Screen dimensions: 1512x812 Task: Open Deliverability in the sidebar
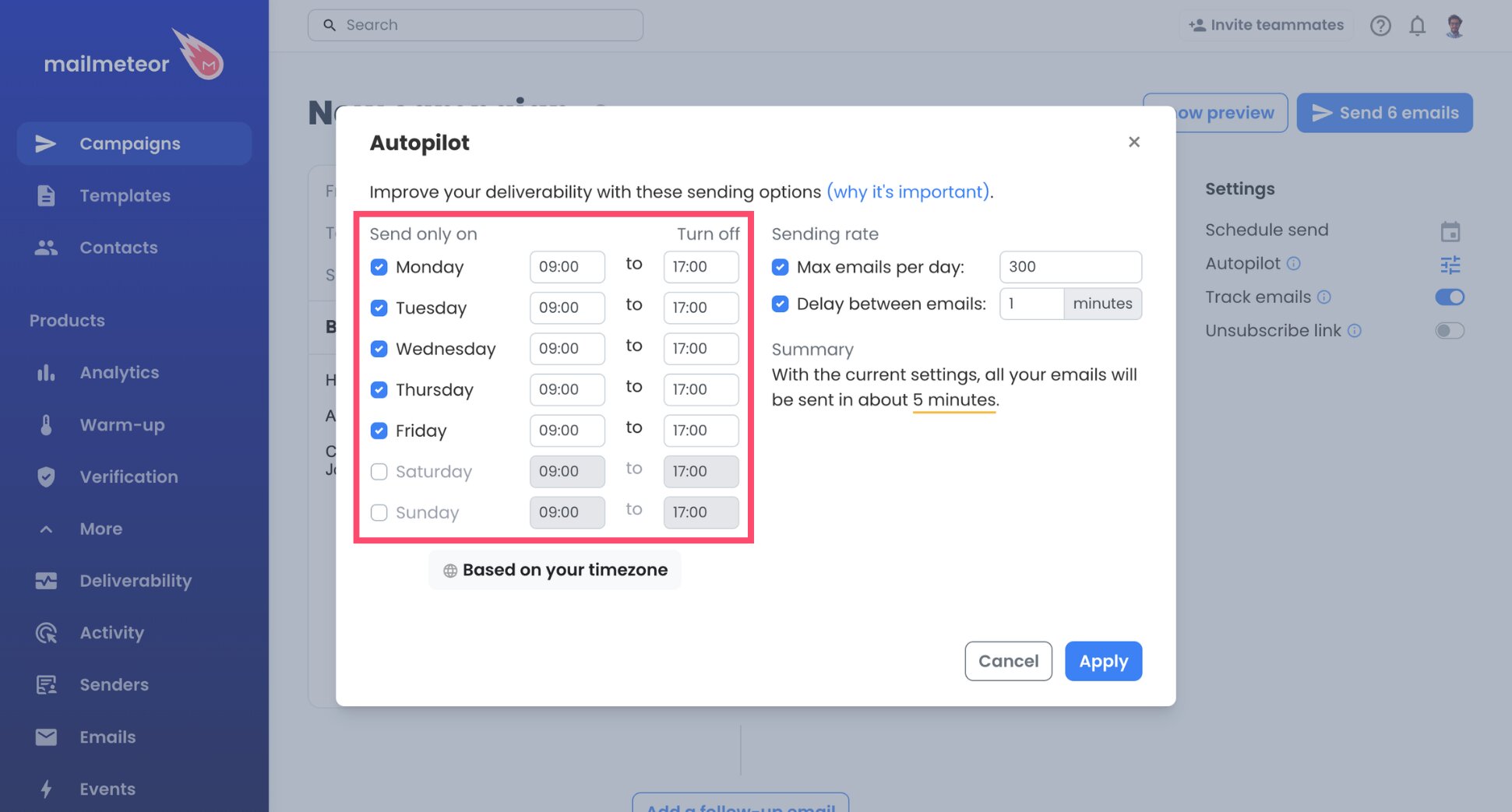coord(134,581)
